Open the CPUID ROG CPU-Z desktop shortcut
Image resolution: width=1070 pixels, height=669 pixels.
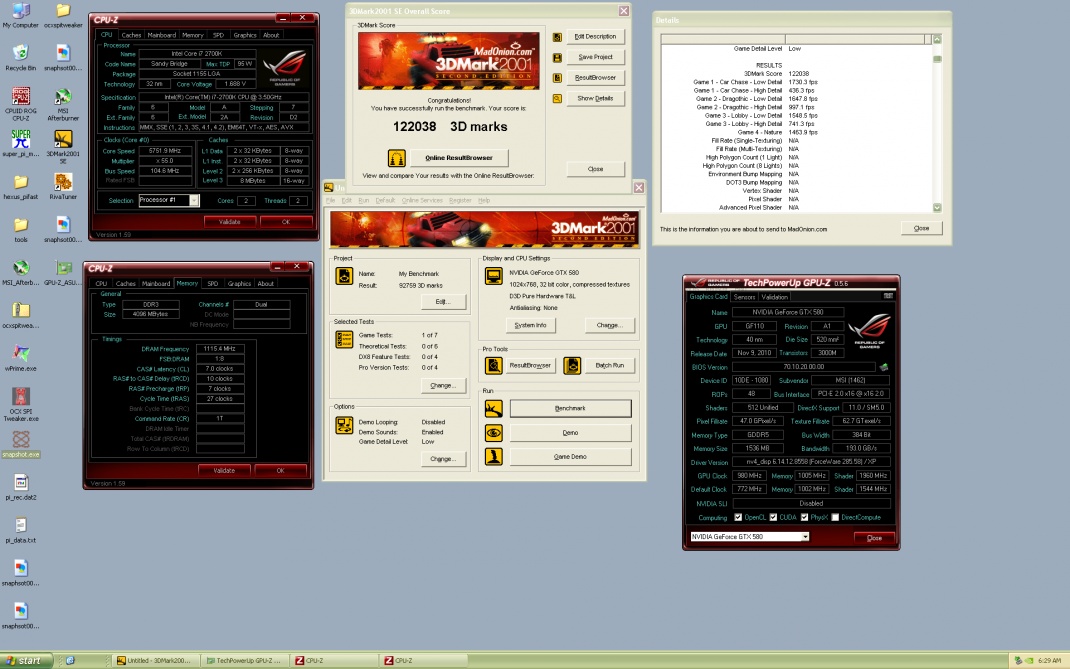pyautogui.click(x=20, y=97)
